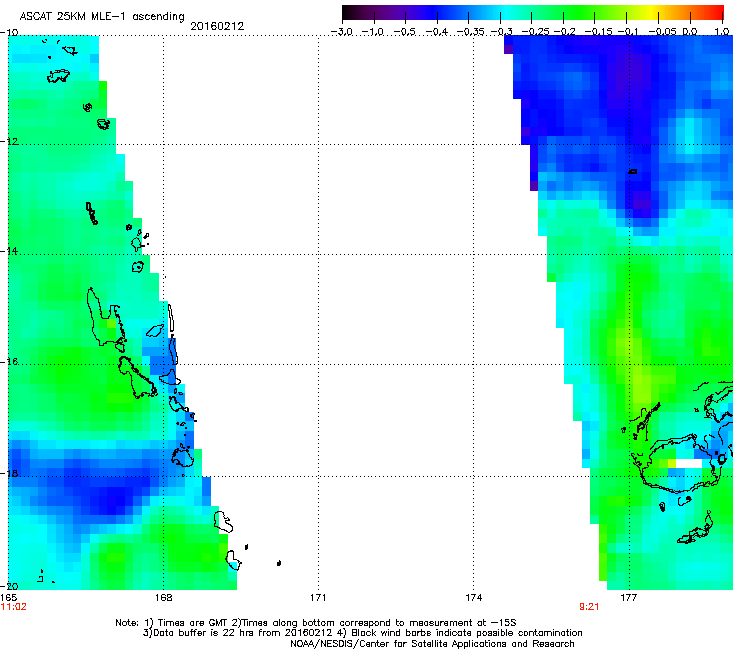Viewport: 740px width, 650px height.
Task: Select the -0.05 color scale label
Action: pos(662,32)
